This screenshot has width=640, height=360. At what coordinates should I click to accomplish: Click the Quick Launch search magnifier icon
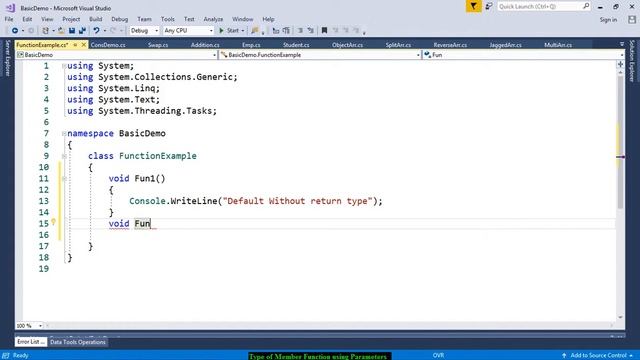tap(586, 6)
